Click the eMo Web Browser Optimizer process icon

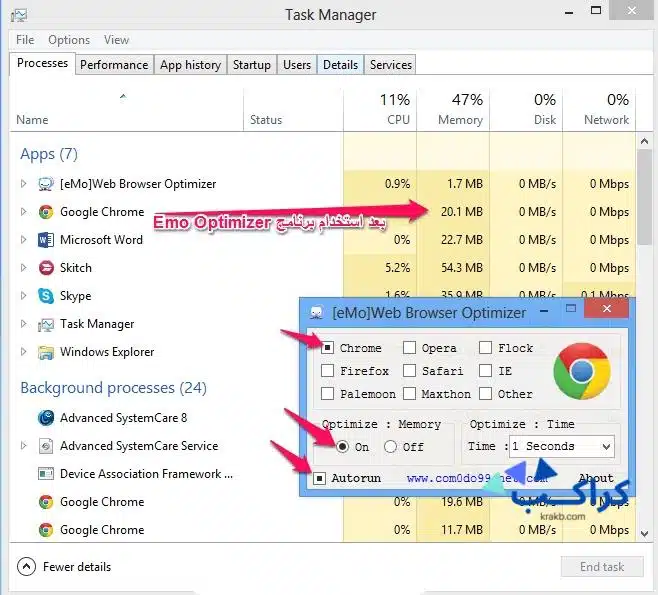click(46, 184)
